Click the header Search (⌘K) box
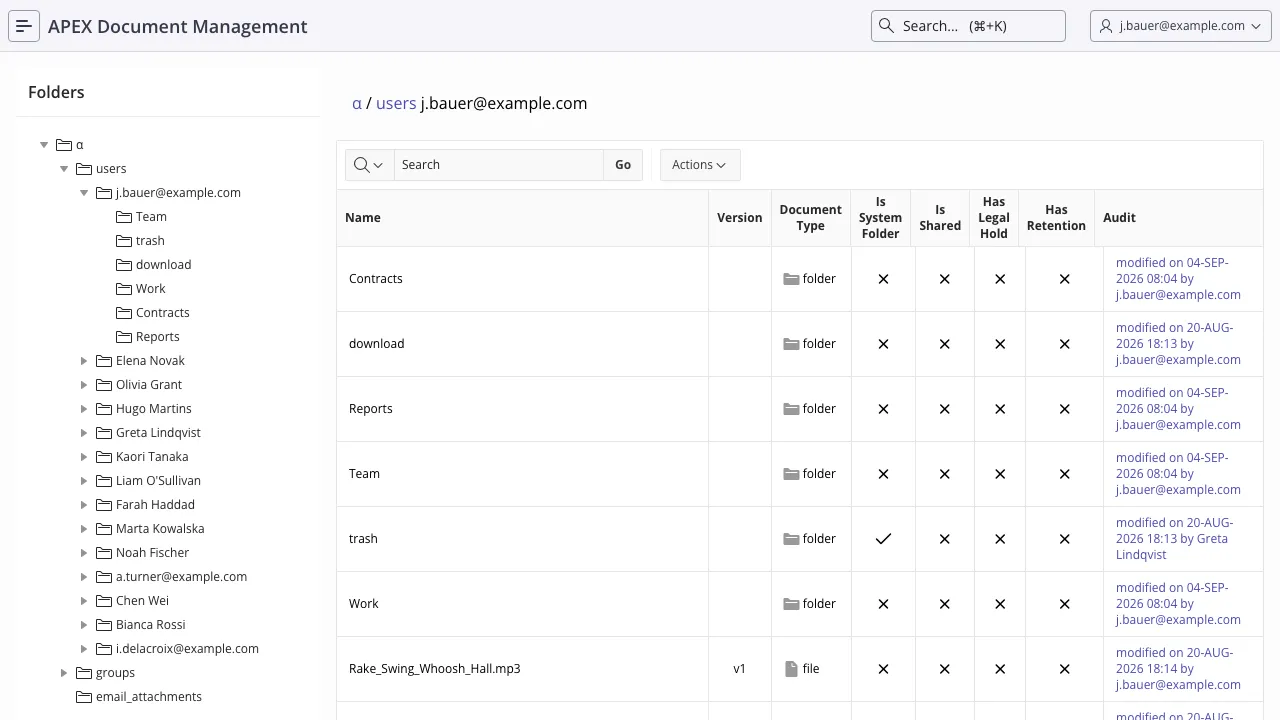 [968, 26]
